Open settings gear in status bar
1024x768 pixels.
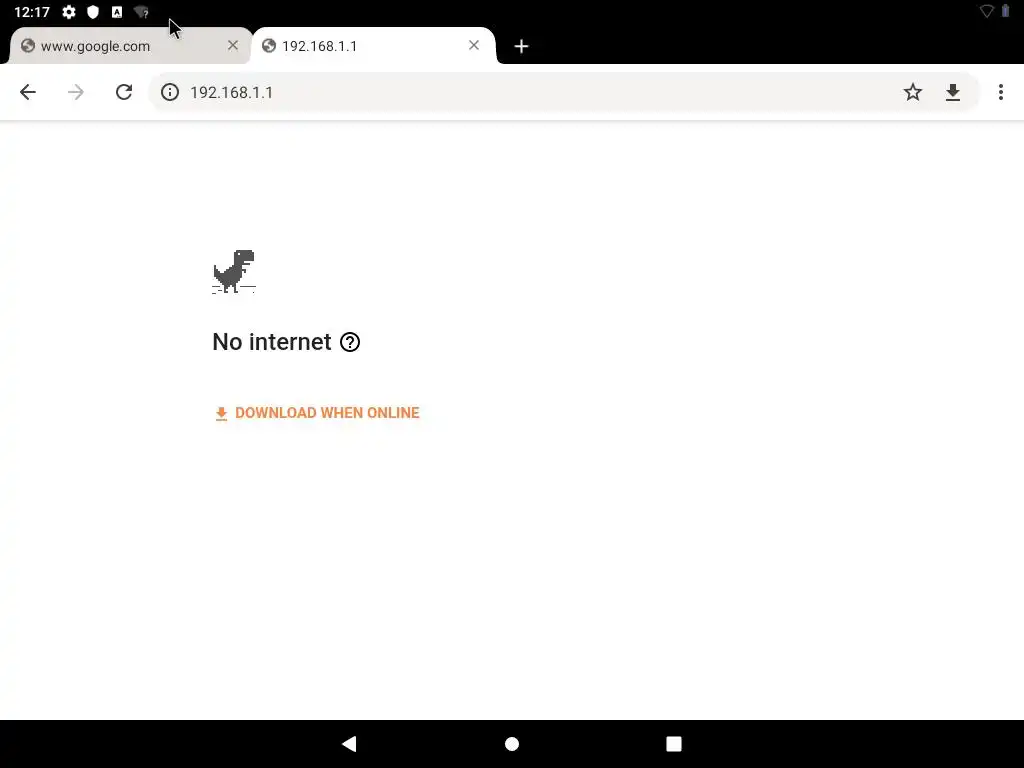click(x=69, y=12)
